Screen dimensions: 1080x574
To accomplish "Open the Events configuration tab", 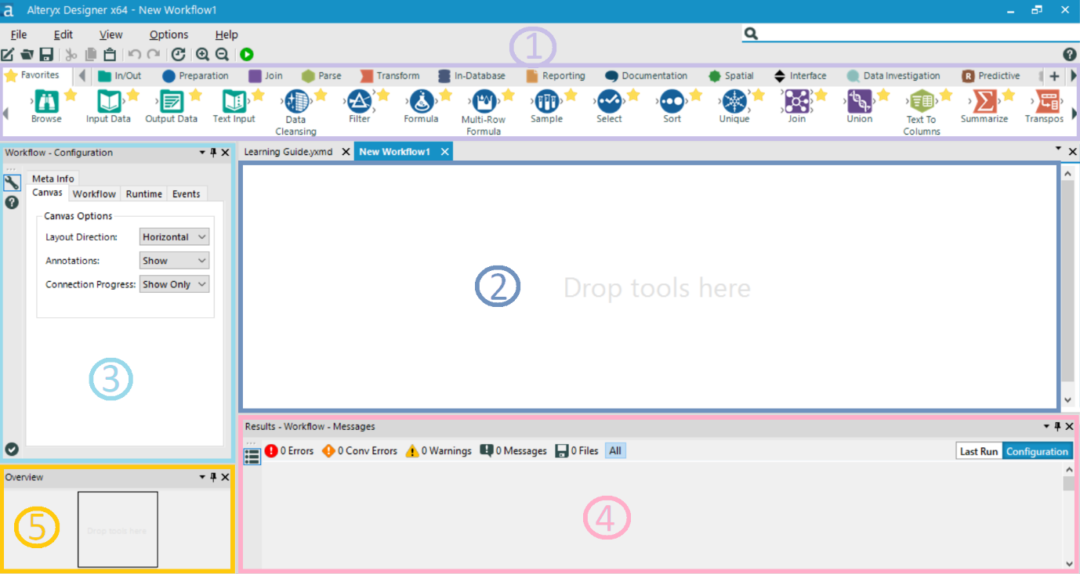I will click(x=186, y=194).
